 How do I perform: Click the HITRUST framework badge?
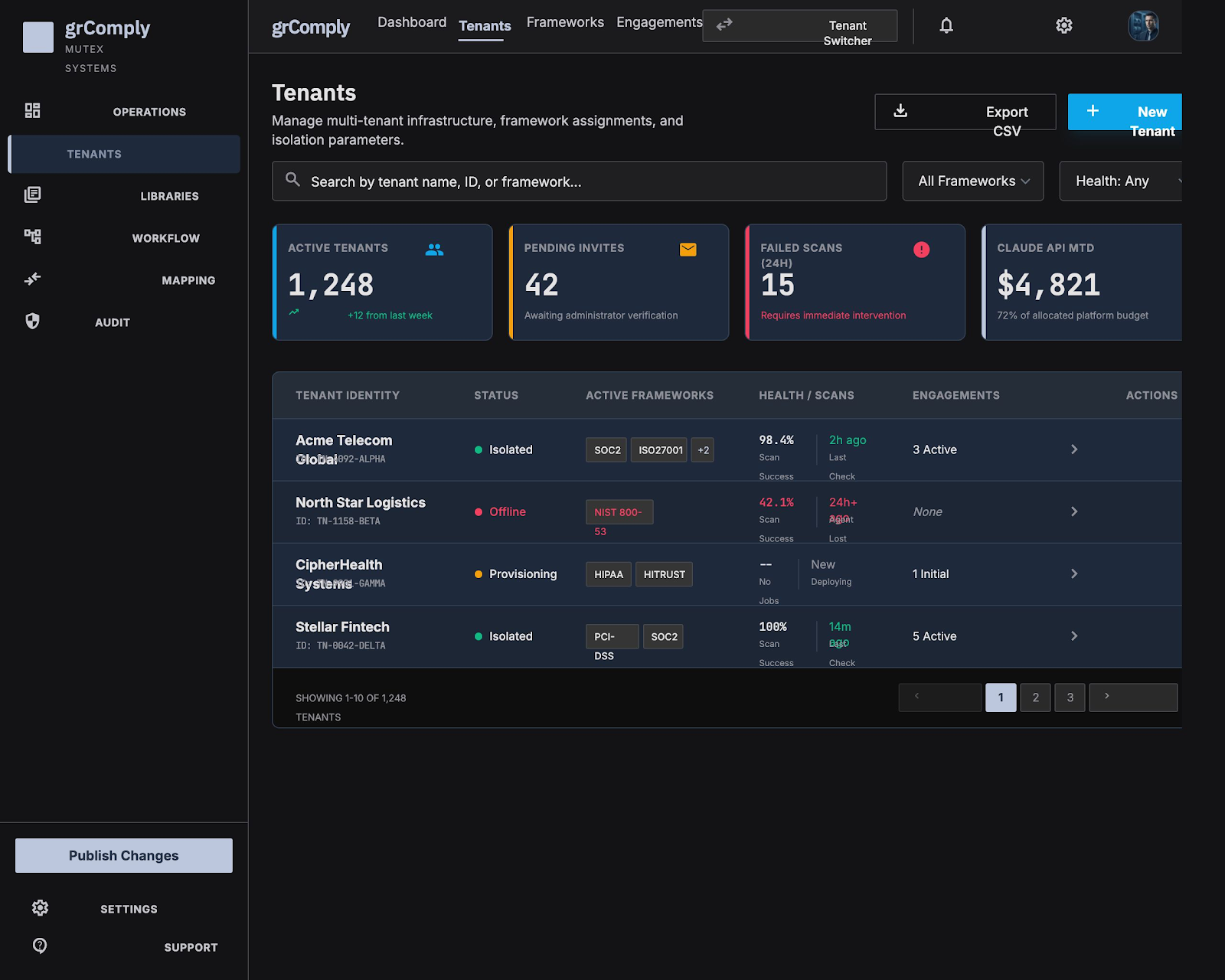tap(664, 574)
